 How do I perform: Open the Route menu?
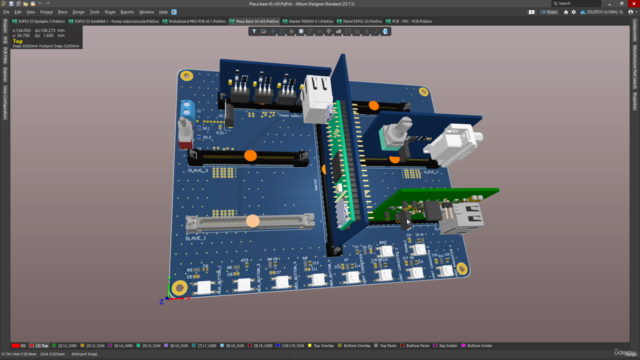110,12
